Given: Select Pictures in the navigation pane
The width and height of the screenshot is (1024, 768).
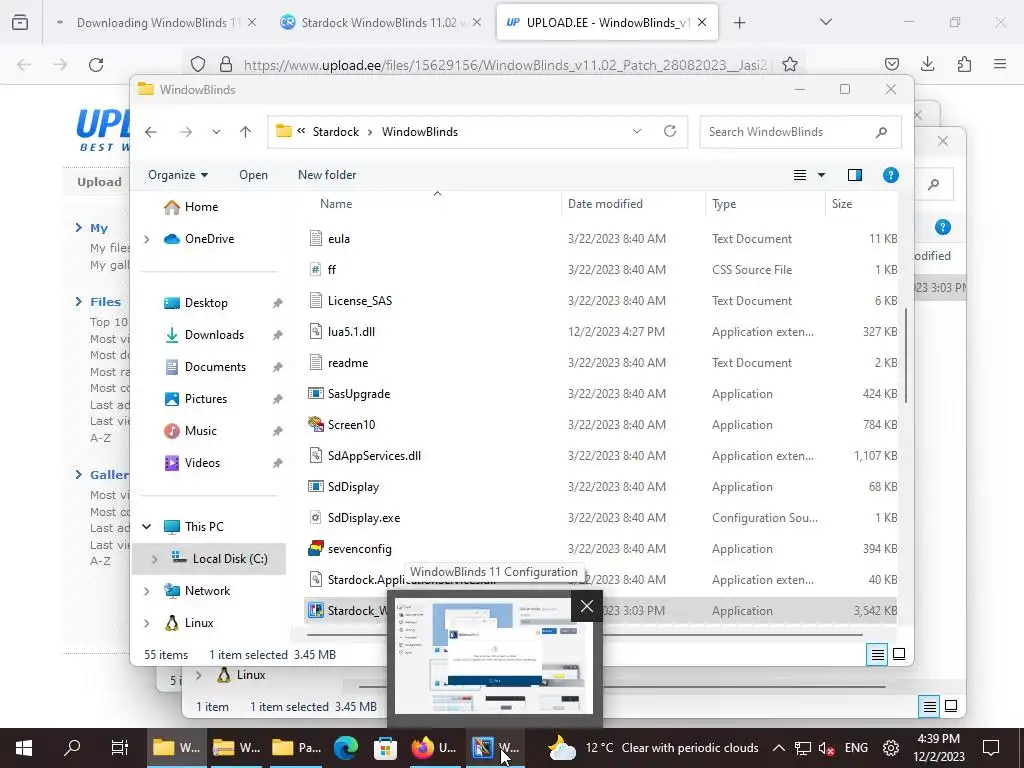Looking at the screenshot, I should [206, 399].
